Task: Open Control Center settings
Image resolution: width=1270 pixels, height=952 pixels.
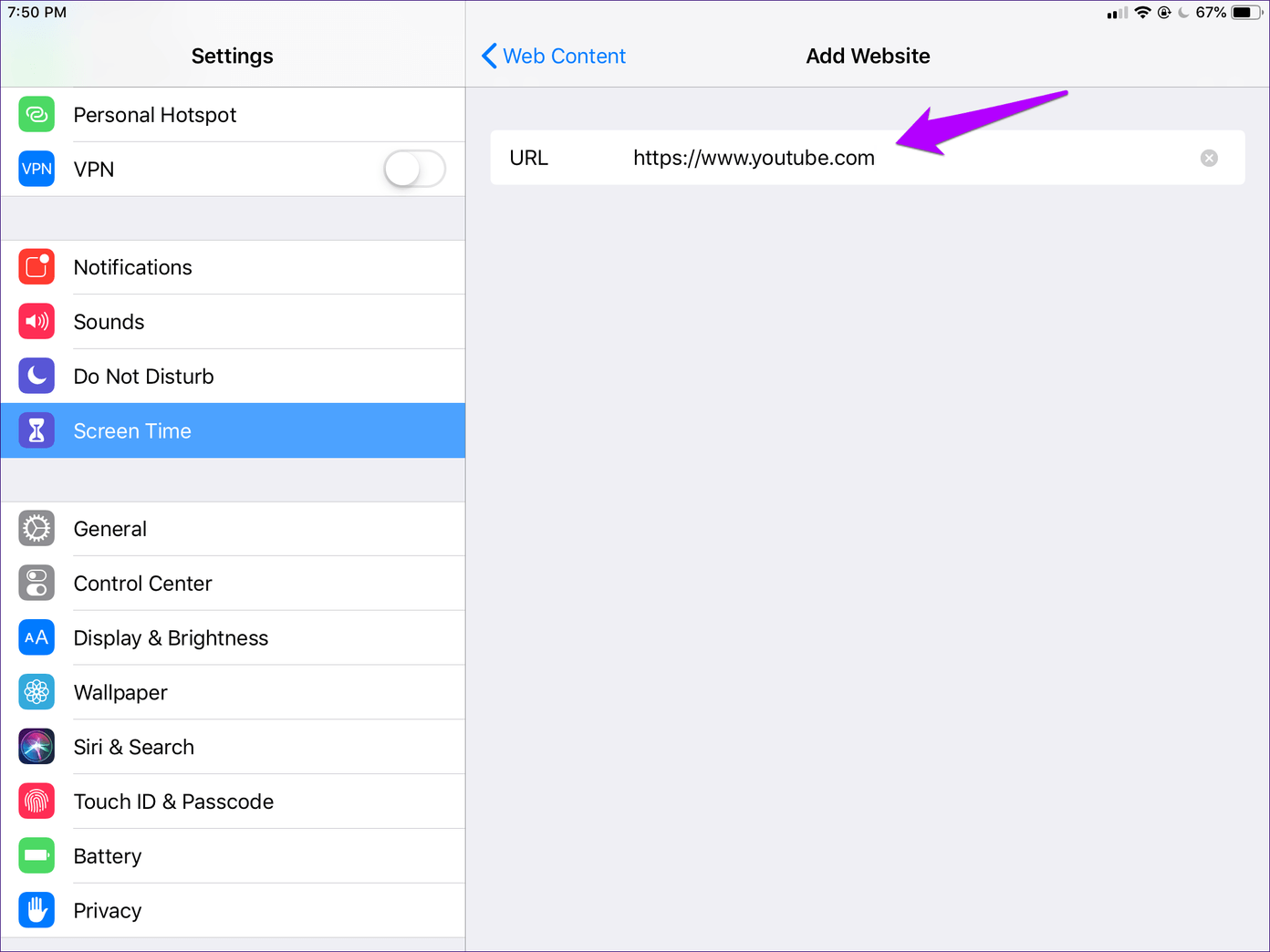Action: click(x=143, y=584)
